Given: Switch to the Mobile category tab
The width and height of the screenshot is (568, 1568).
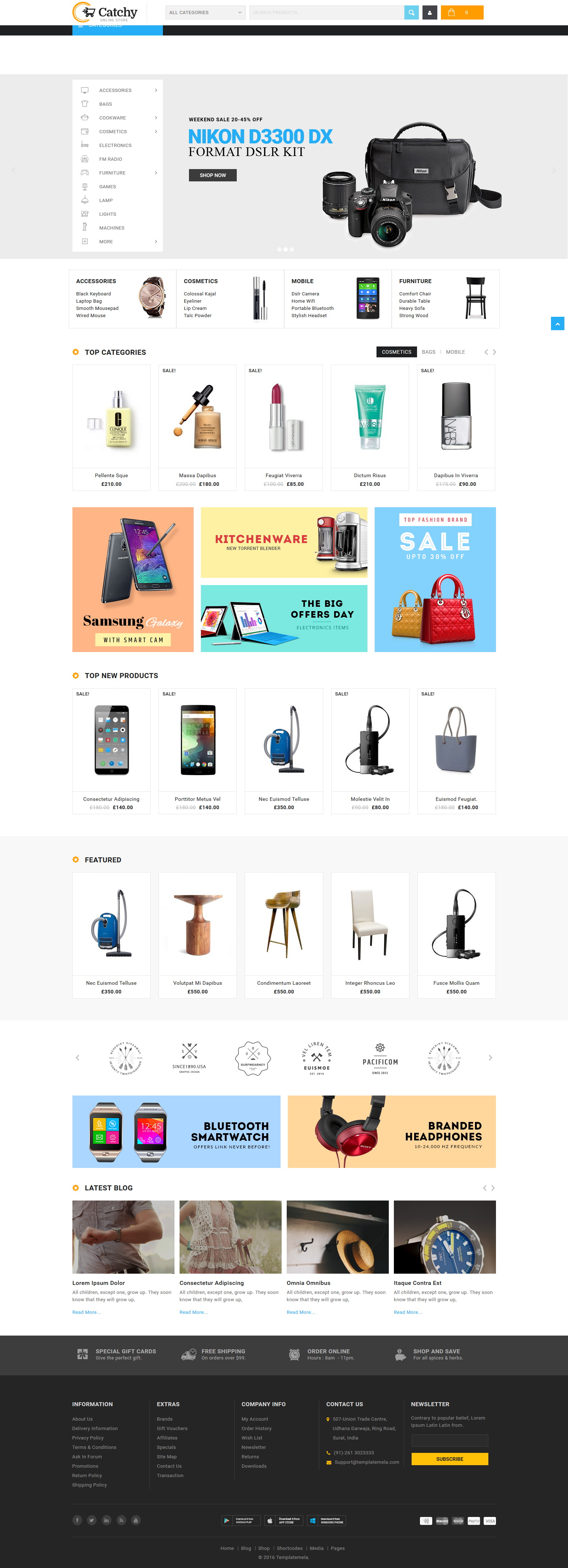Looking at the screenshot, I should click(455, 352).
